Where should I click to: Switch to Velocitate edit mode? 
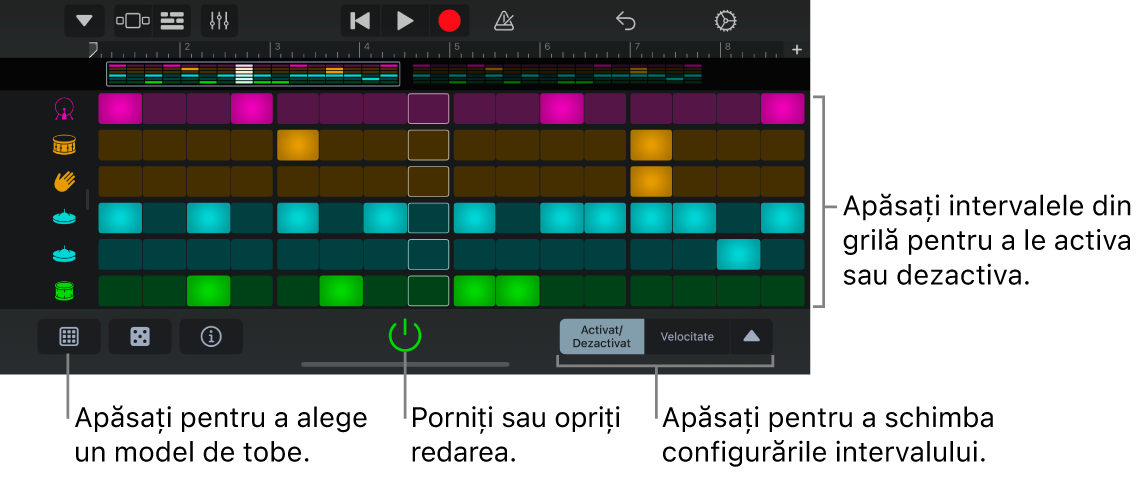tap(687, 337)
